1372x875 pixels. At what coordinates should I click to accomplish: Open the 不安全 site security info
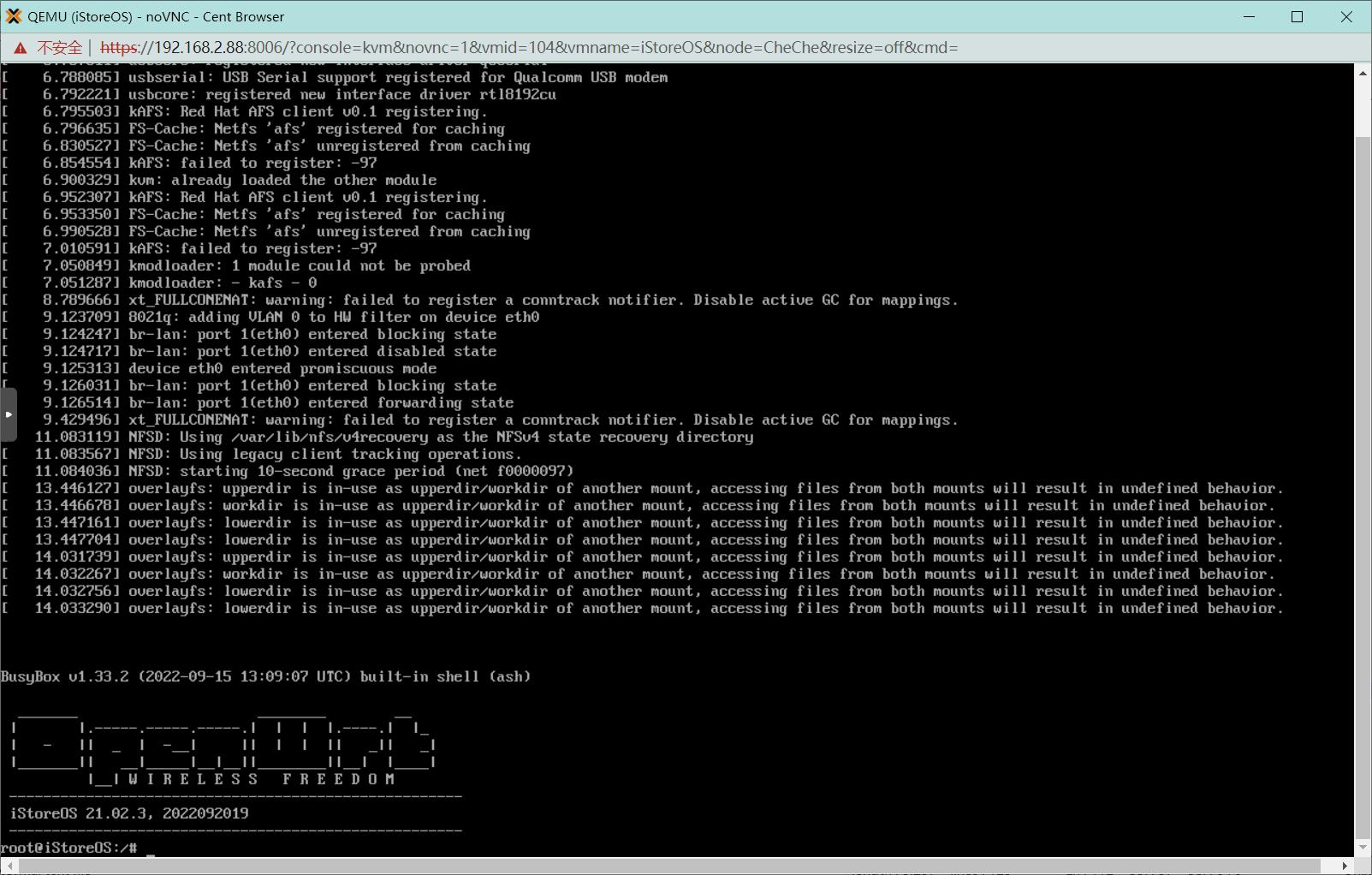coord(58,48)
